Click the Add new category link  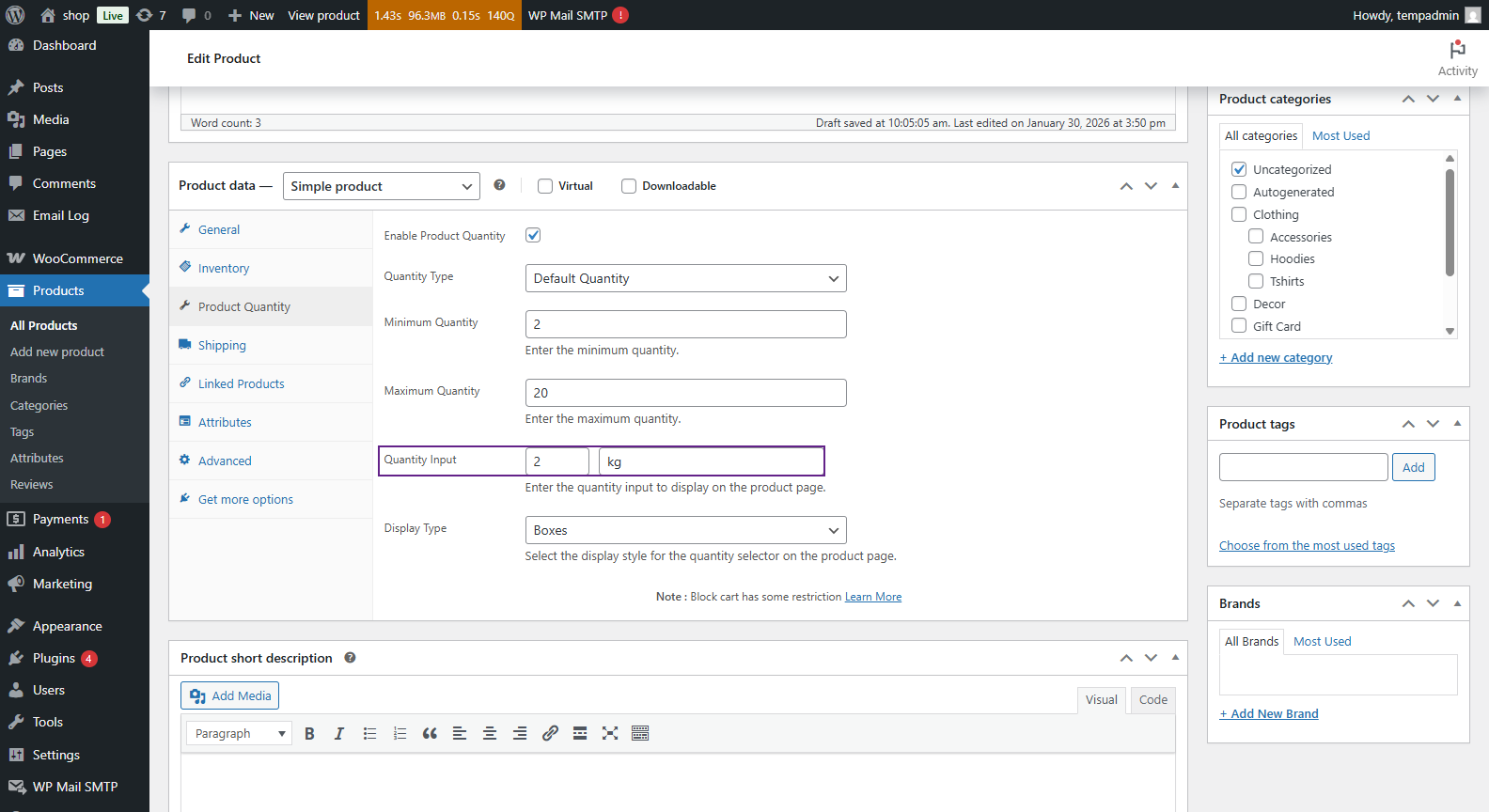[x=1276, y=357]
